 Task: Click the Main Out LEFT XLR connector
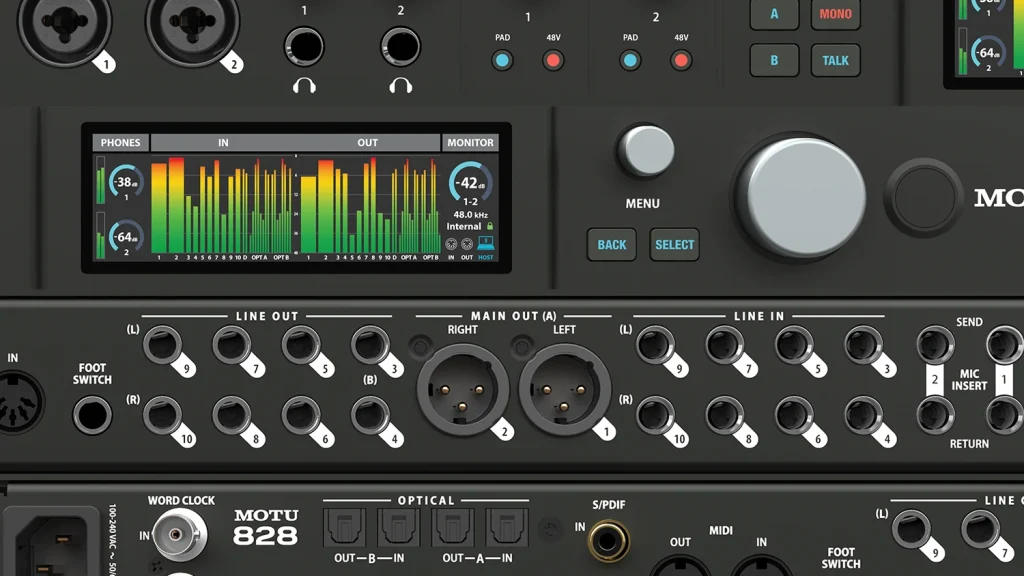[x=565, y=390]
